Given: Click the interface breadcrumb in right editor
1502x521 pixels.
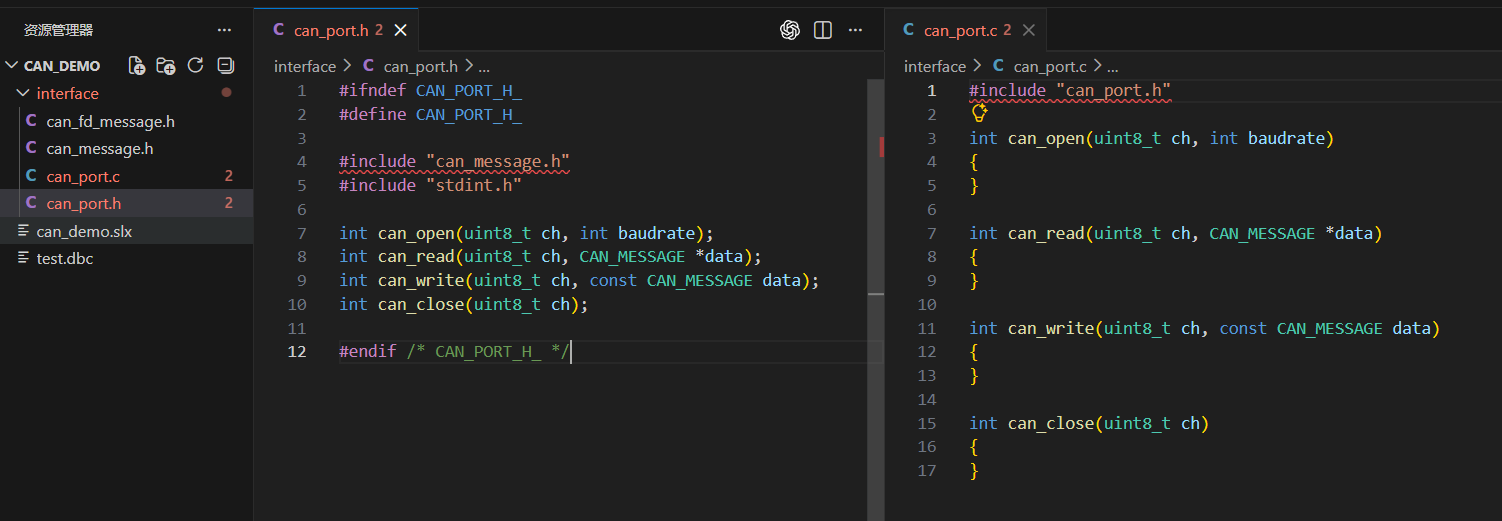Looking at the screenshot, I should point(935,66).
